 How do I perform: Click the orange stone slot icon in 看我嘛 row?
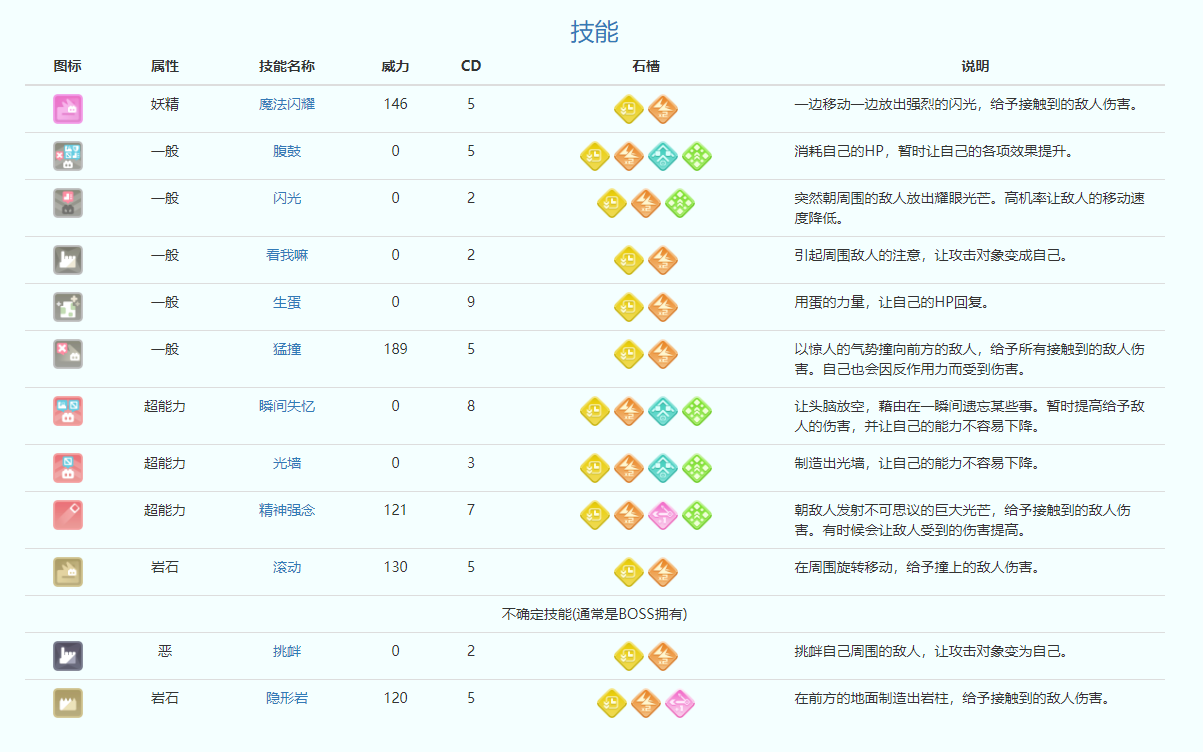coord(662,260)
